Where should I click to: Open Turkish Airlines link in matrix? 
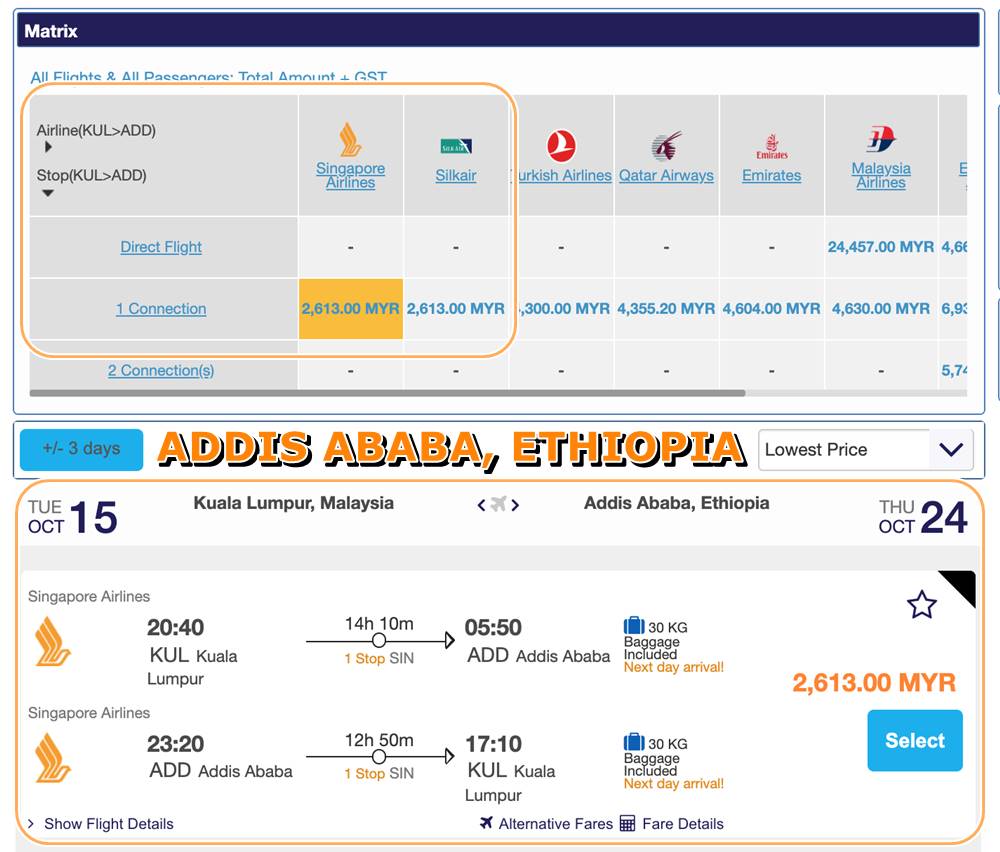(561, 175)
